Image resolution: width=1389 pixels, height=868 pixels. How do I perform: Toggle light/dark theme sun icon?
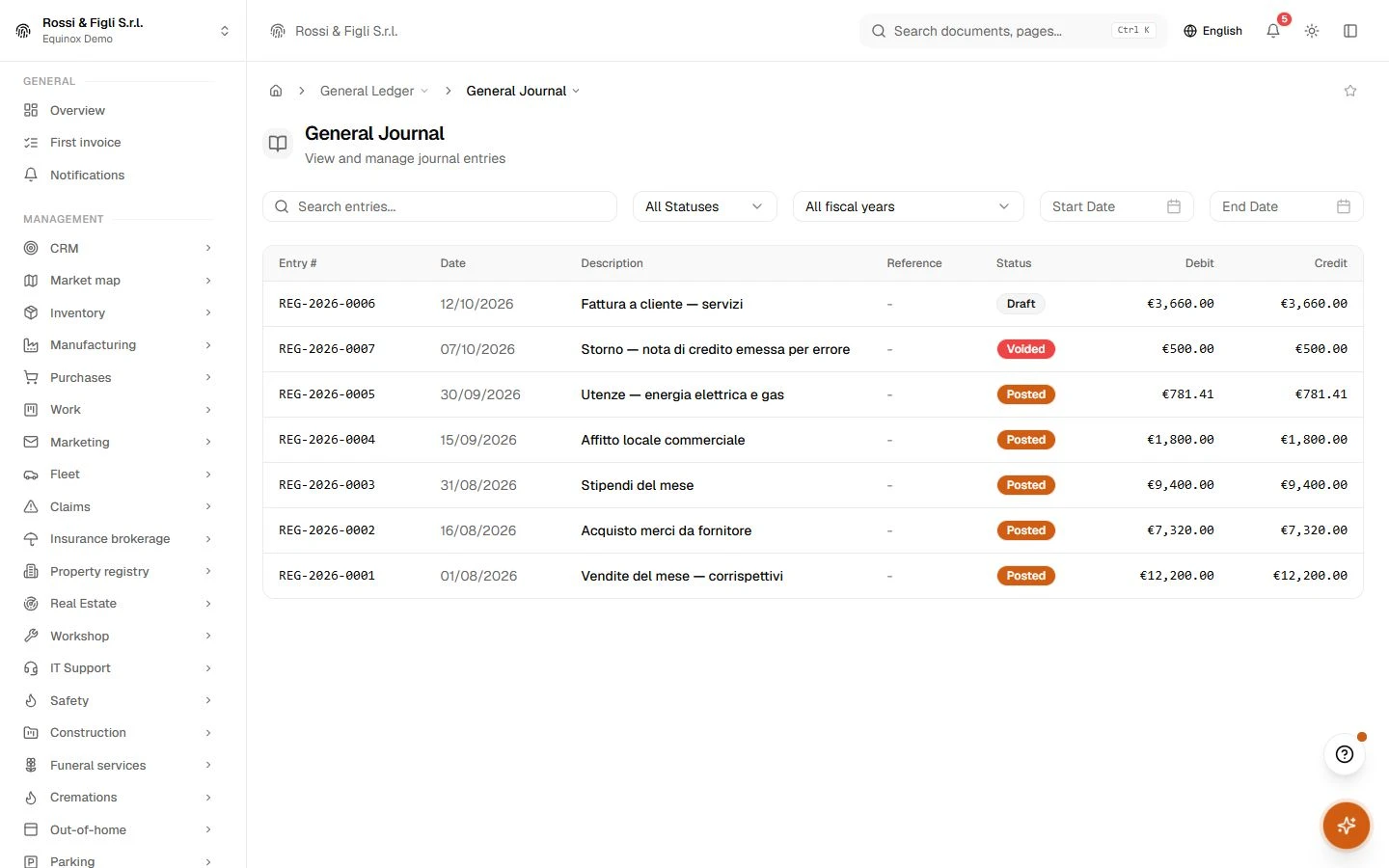[1312, 31]
